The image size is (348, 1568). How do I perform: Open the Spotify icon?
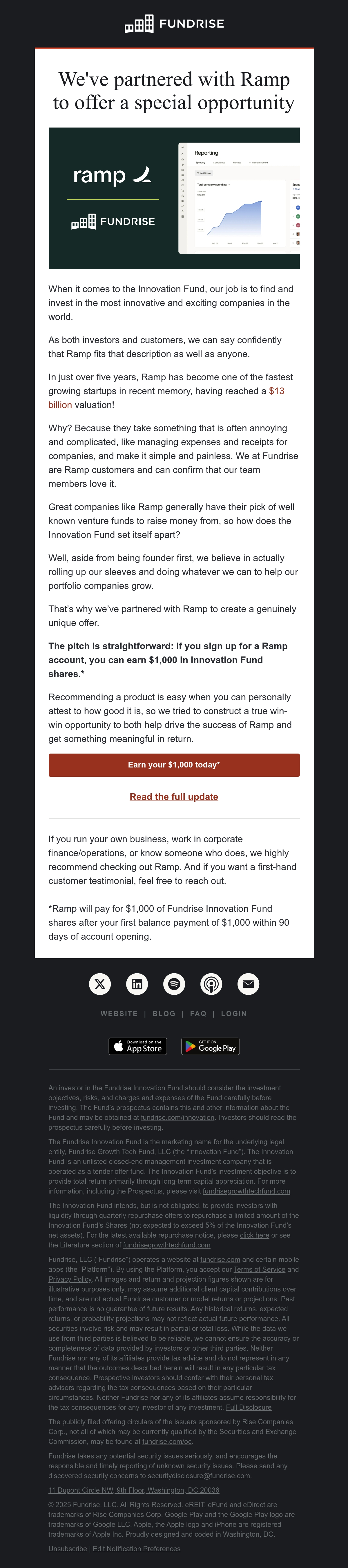pos(174,984)
